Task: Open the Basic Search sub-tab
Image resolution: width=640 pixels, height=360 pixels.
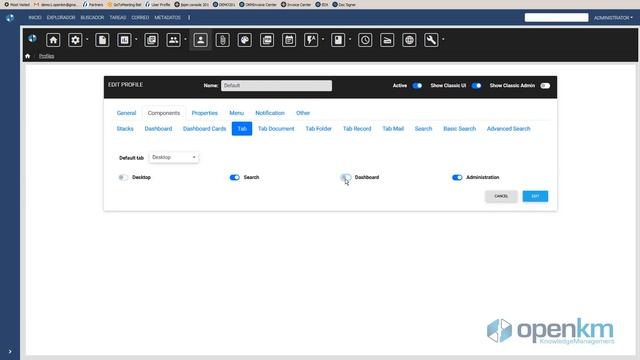Action: pyautogui.click(x=459, y=129)
